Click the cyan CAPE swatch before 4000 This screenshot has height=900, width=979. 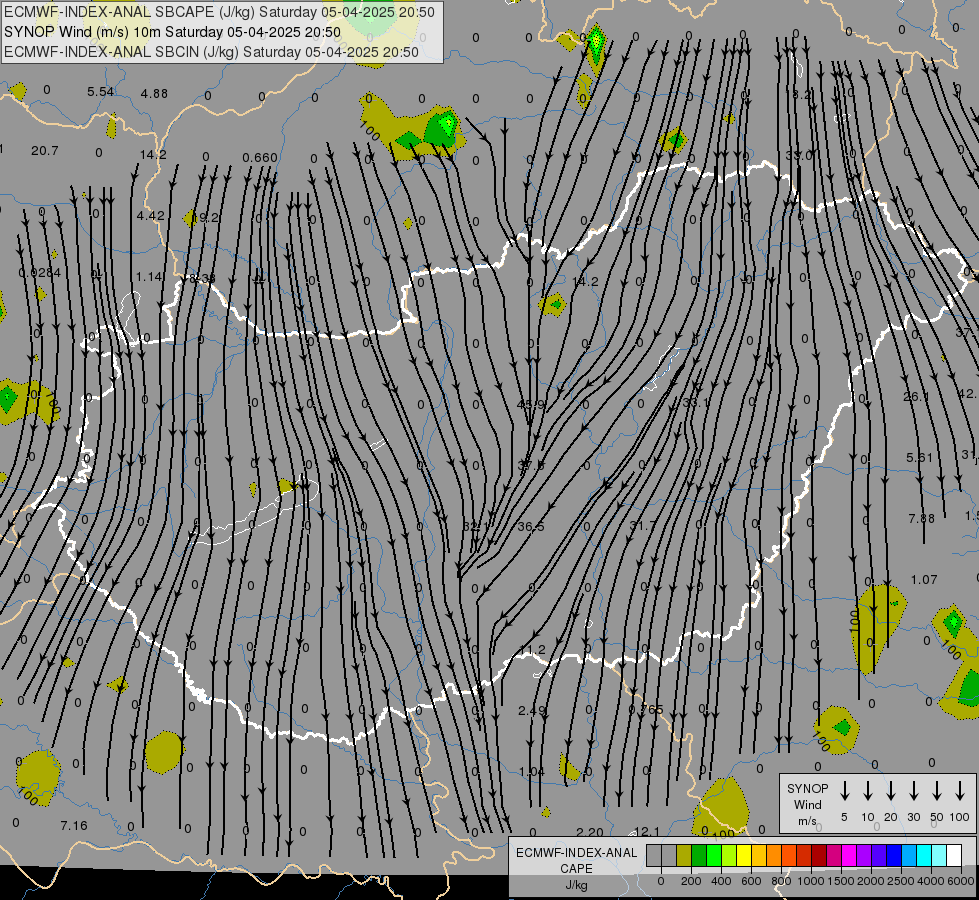tap(923, 855)
